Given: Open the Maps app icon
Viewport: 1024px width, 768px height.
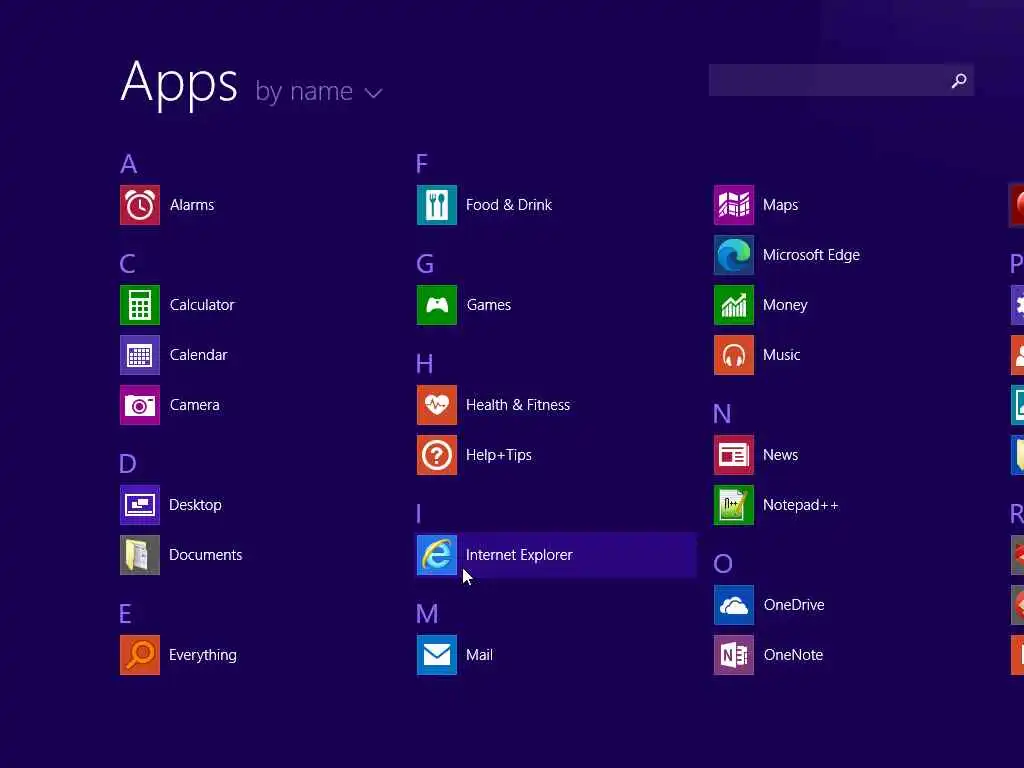Looking at the screenshot, I should pos(734,205).
